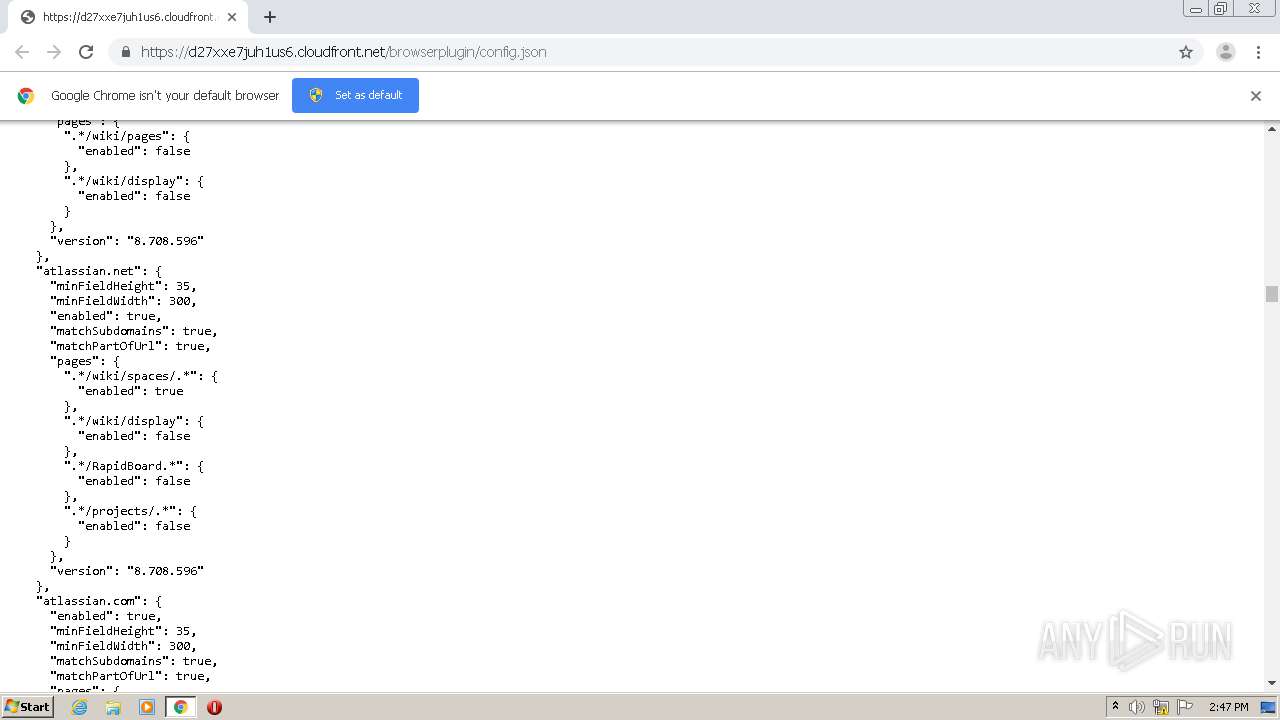Click the "atlassian.net" key text
Viewport: 1280px width, 720px height.
[89, 271]
